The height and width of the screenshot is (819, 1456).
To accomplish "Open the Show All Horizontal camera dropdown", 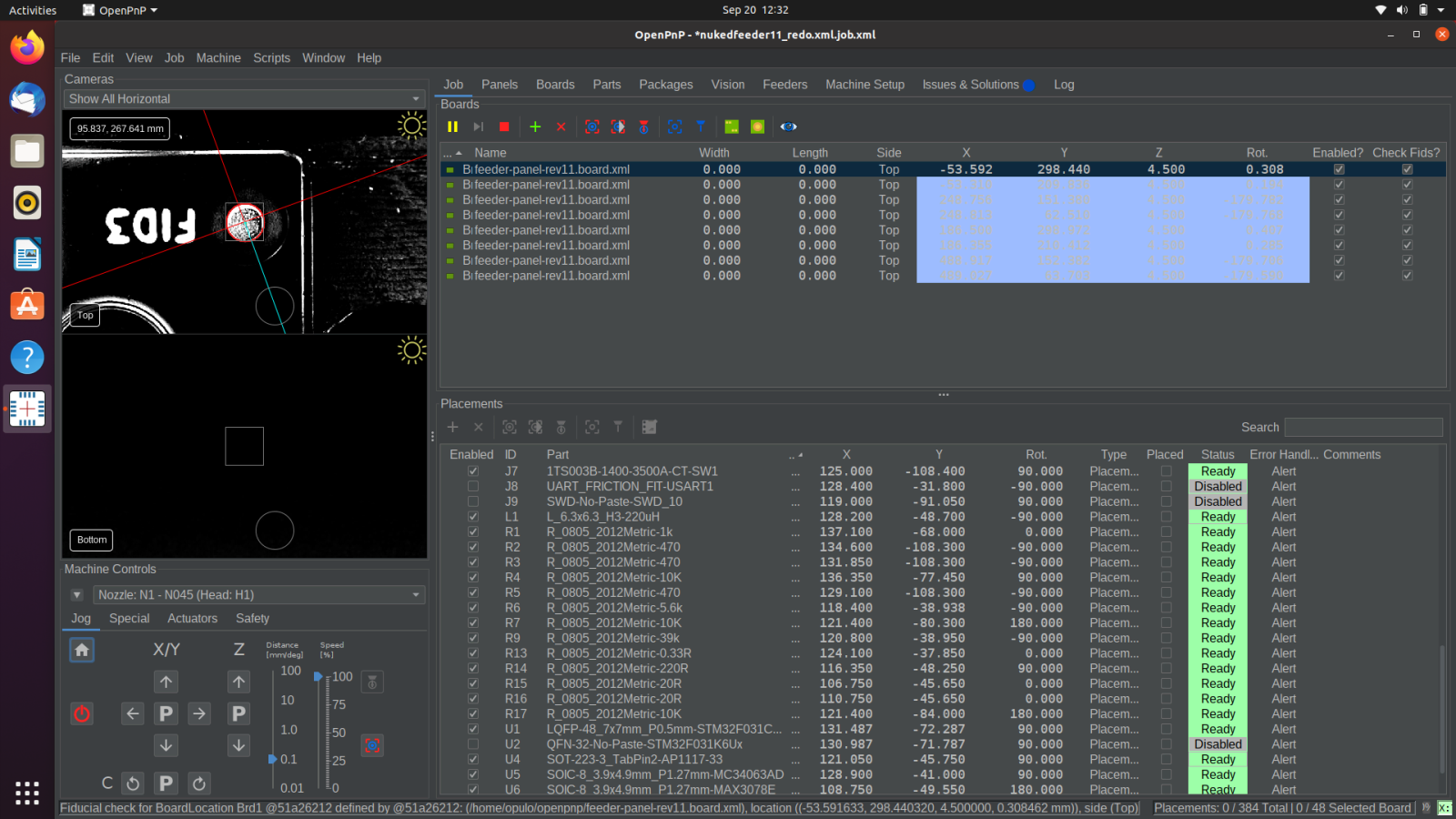I will point(245,99).
